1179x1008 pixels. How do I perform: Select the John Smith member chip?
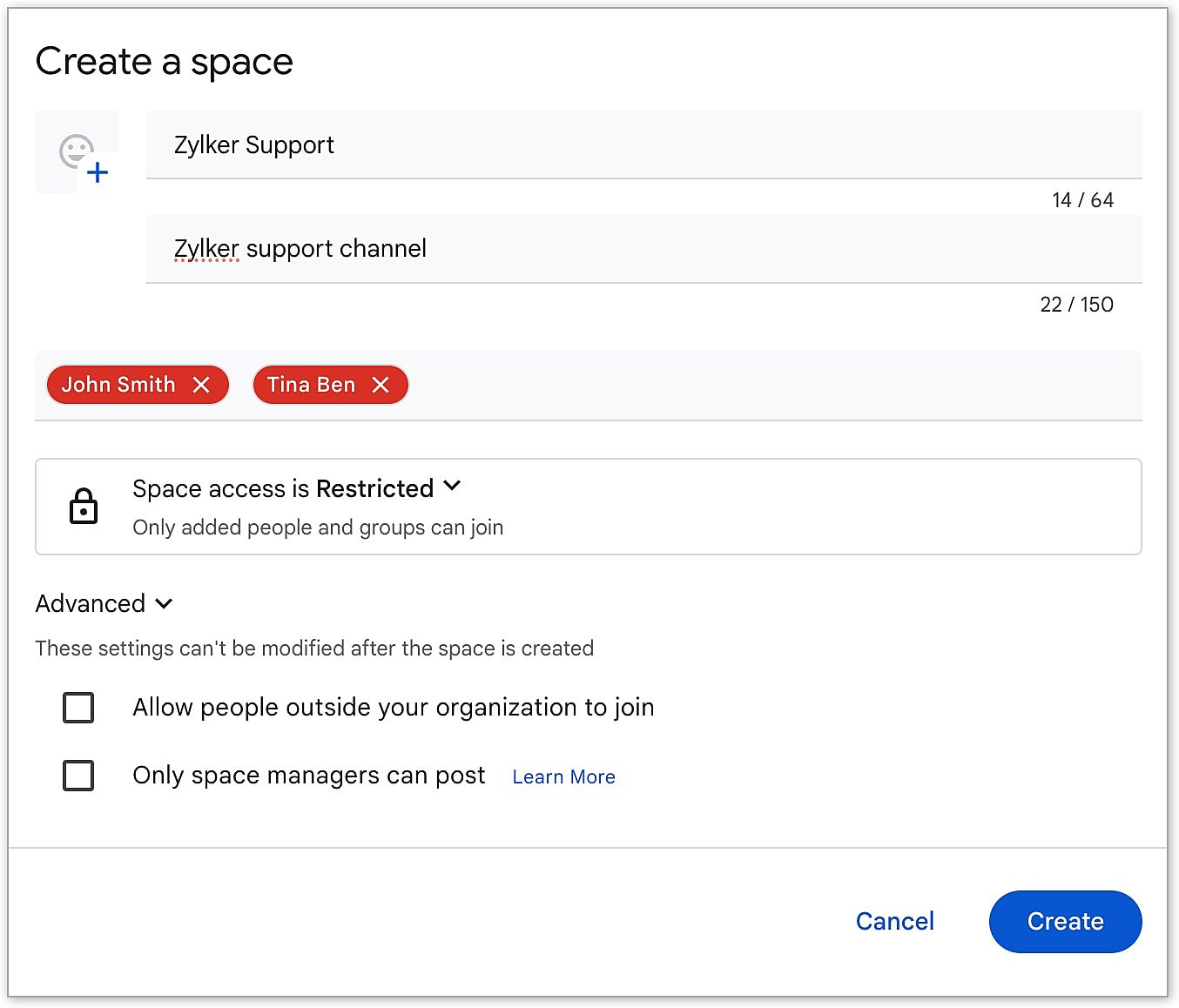pos(118,385)
